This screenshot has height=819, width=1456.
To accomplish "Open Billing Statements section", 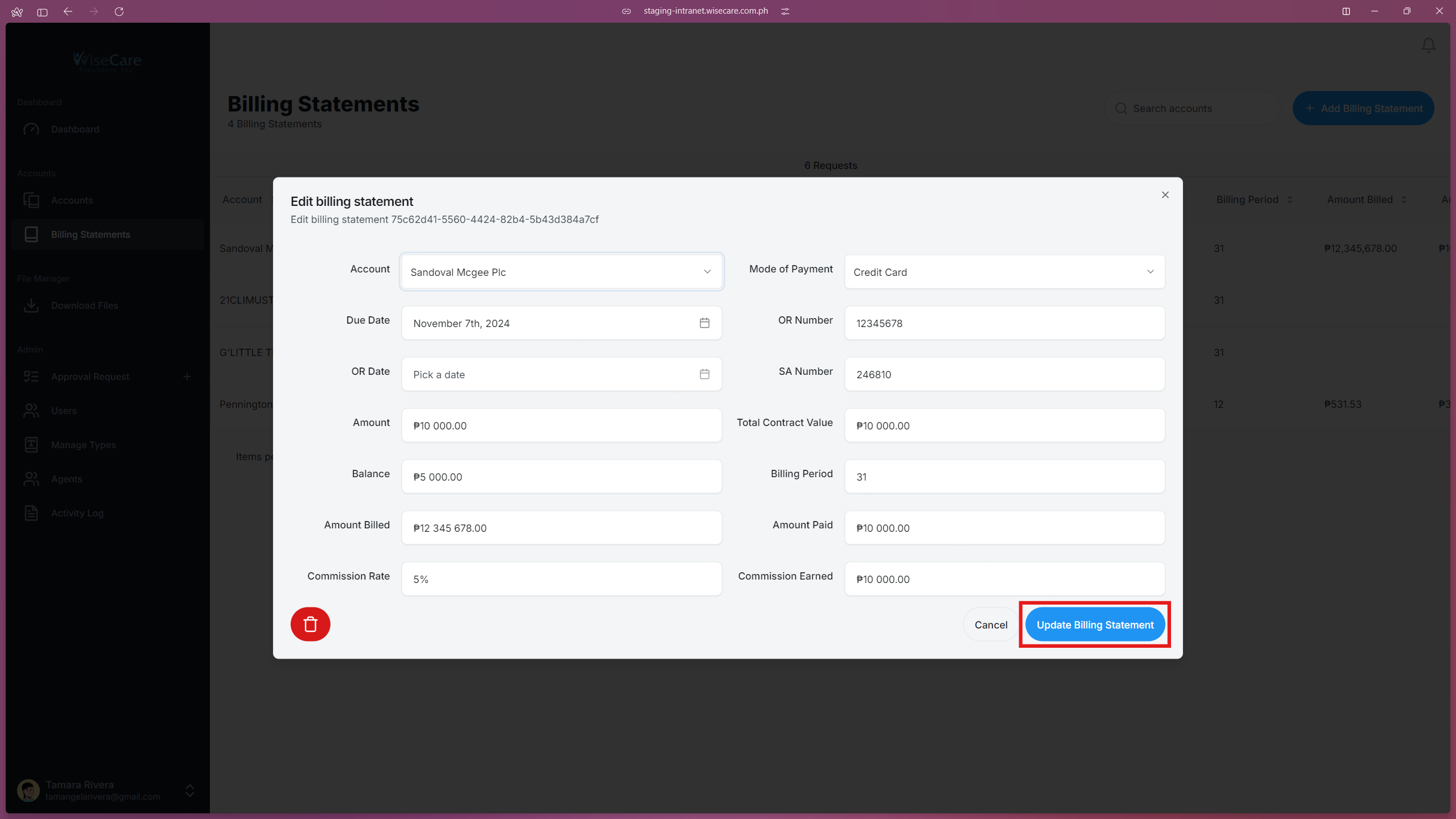I will pos(90,234).
